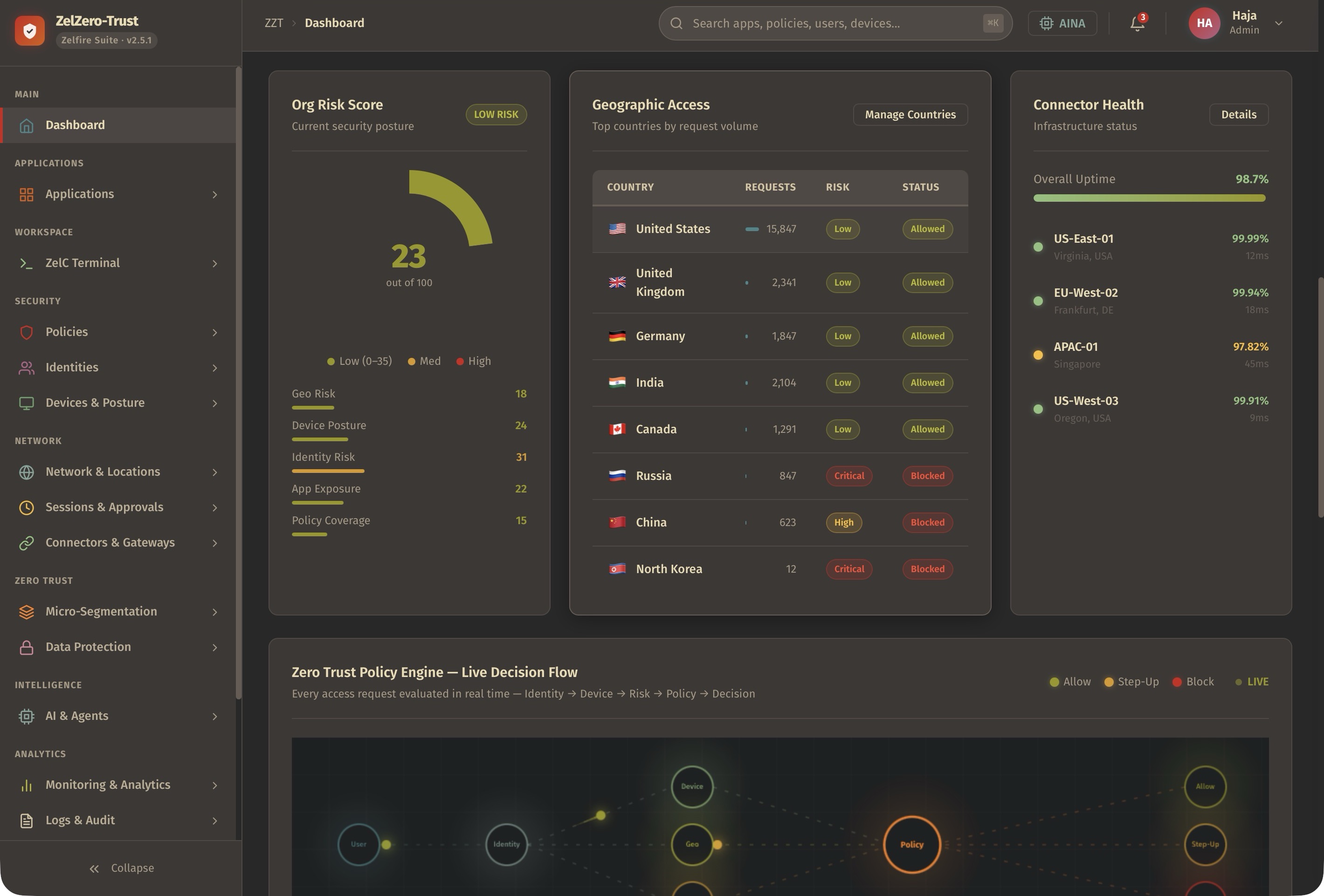Click the Russia flag icon
The height and width of the screenshot is (896, 1324).
coord(617,476)
